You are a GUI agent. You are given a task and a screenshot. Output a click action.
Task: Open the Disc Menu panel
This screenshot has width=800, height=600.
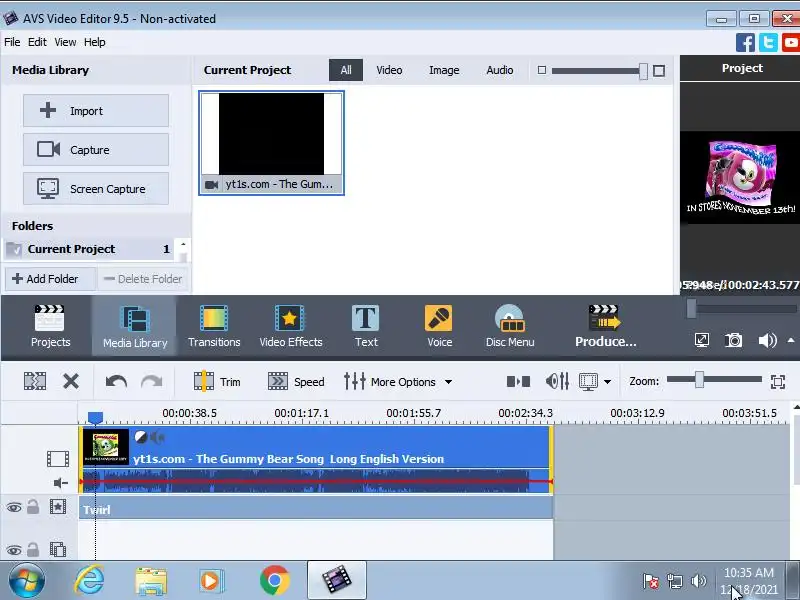point(510,327)
